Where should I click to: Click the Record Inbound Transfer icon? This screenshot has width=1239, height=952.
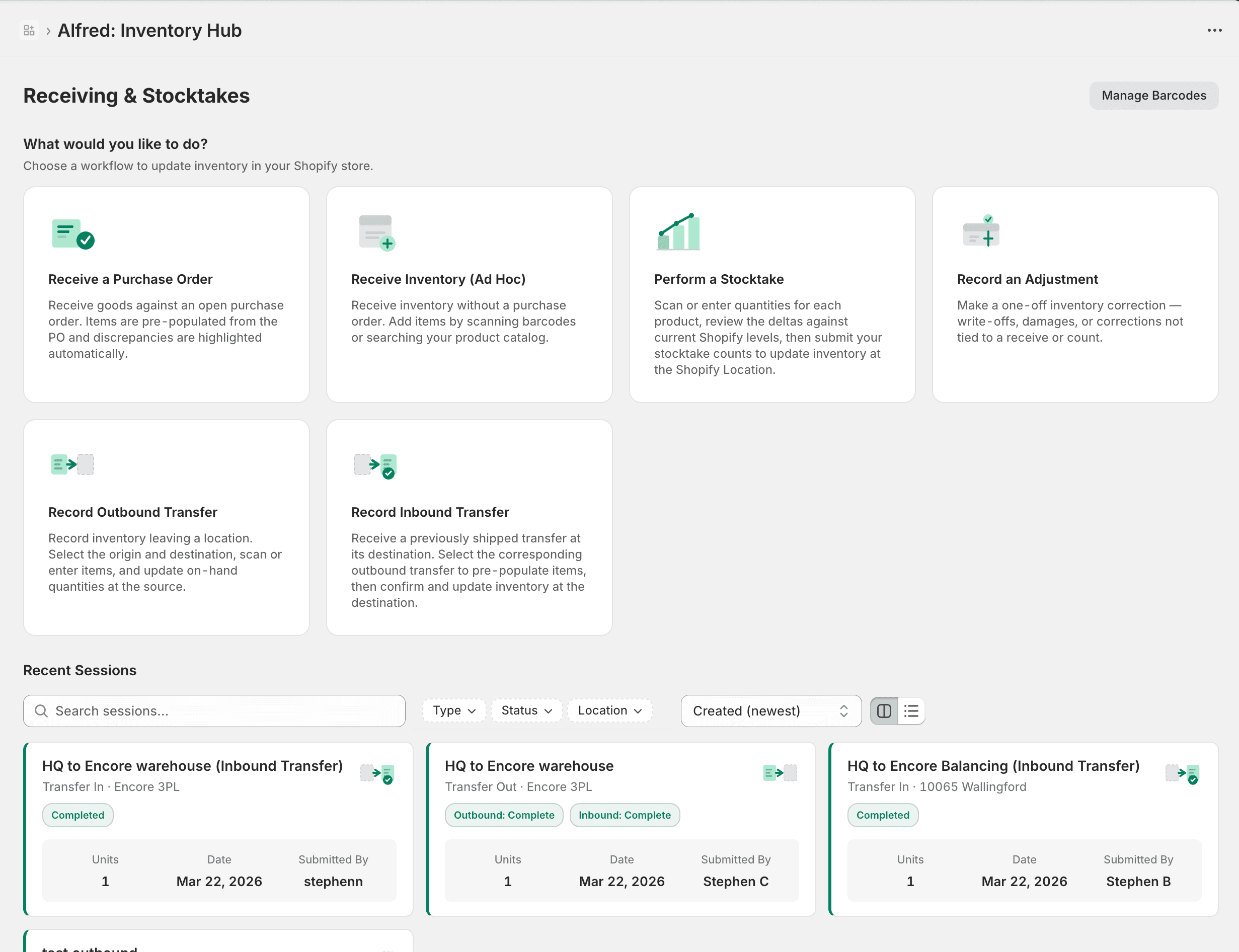point(374,465)
